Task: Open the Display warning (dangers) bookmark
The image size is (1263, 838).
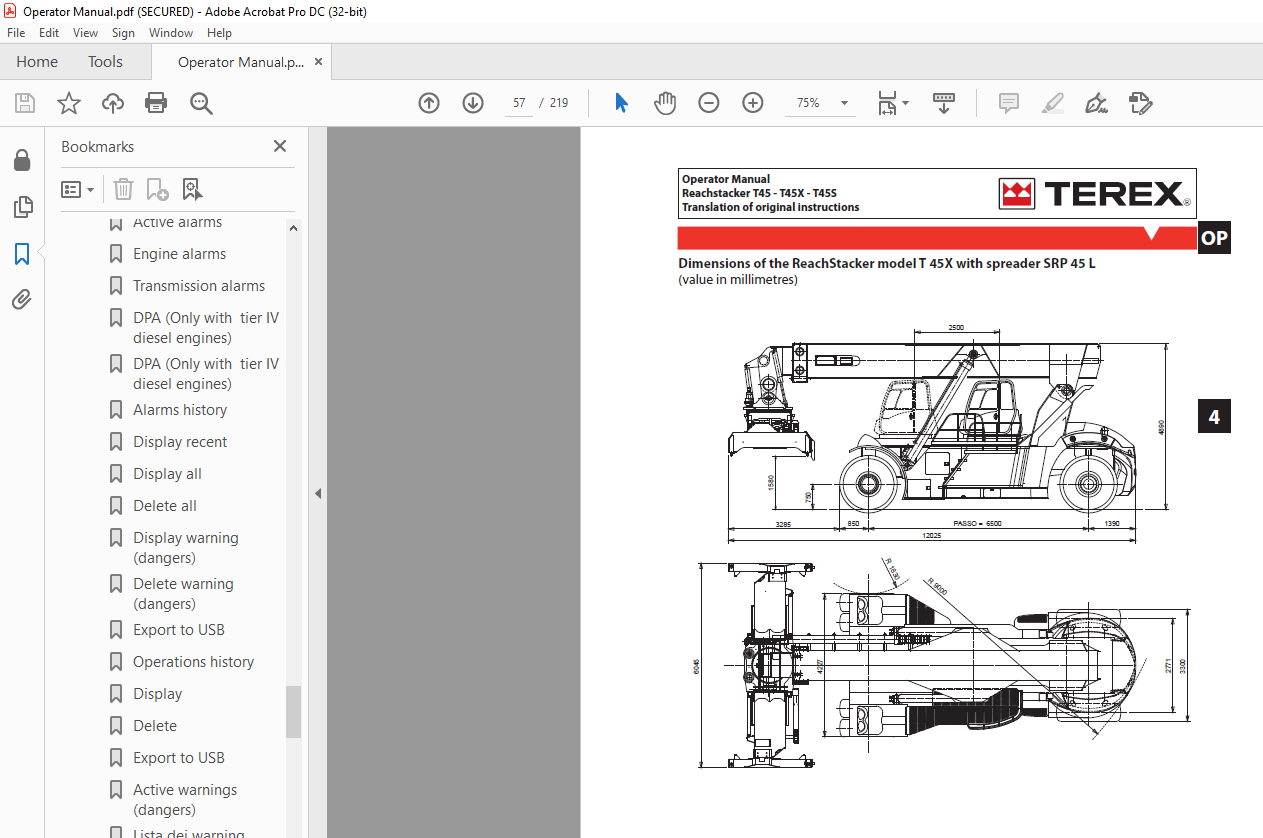Action: click(x=186, y=548)
